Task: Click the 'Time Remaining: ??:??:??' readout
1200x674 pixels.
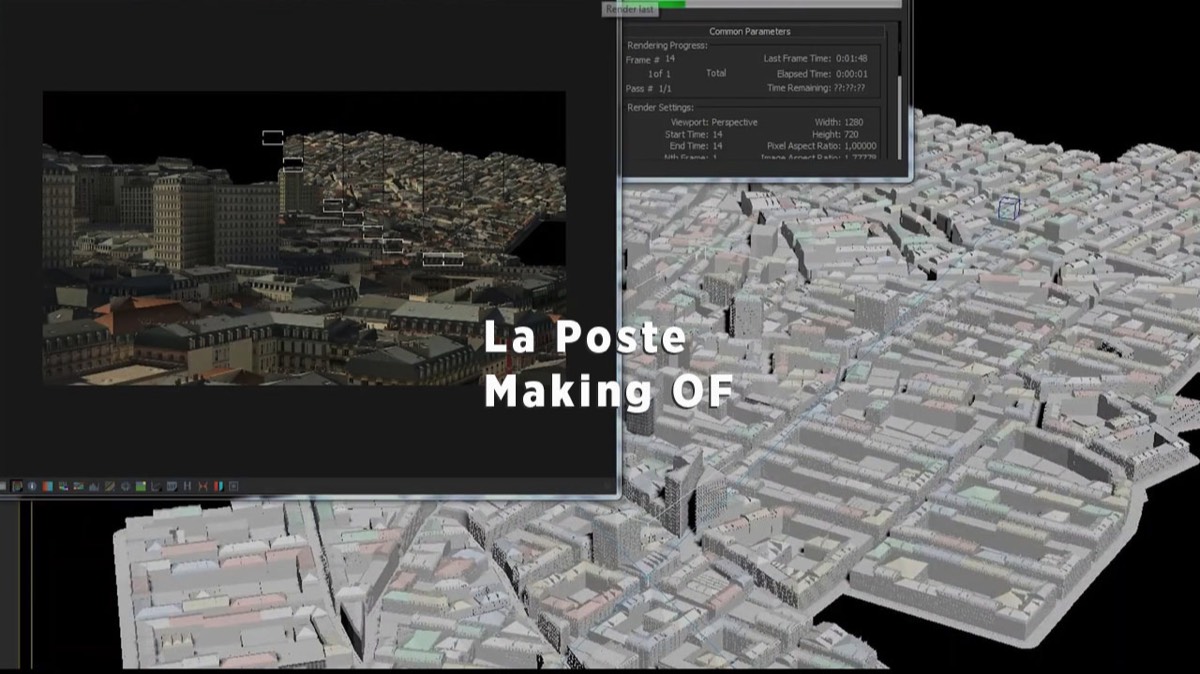Action: [817, 88]
